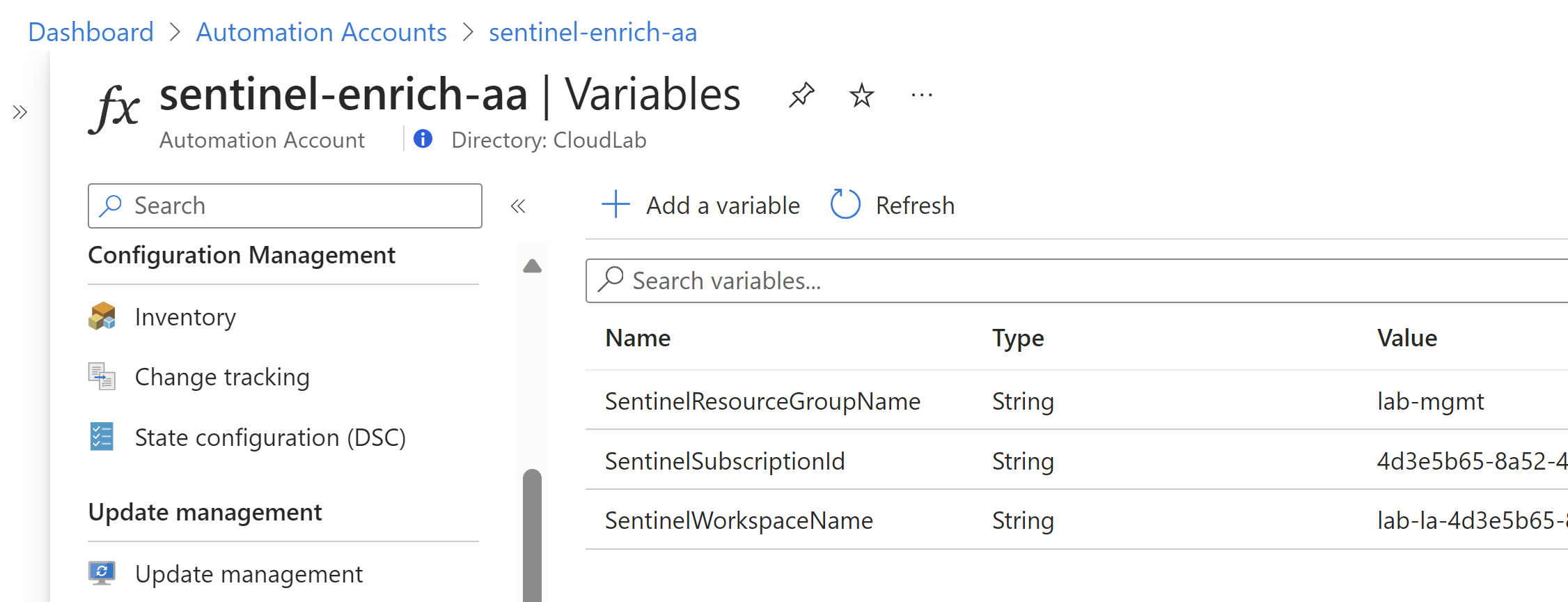The width and height of the screenshot is (1568, 602).
Task: Click the Add a variable plus icon
Action: (x=616, y=205)
